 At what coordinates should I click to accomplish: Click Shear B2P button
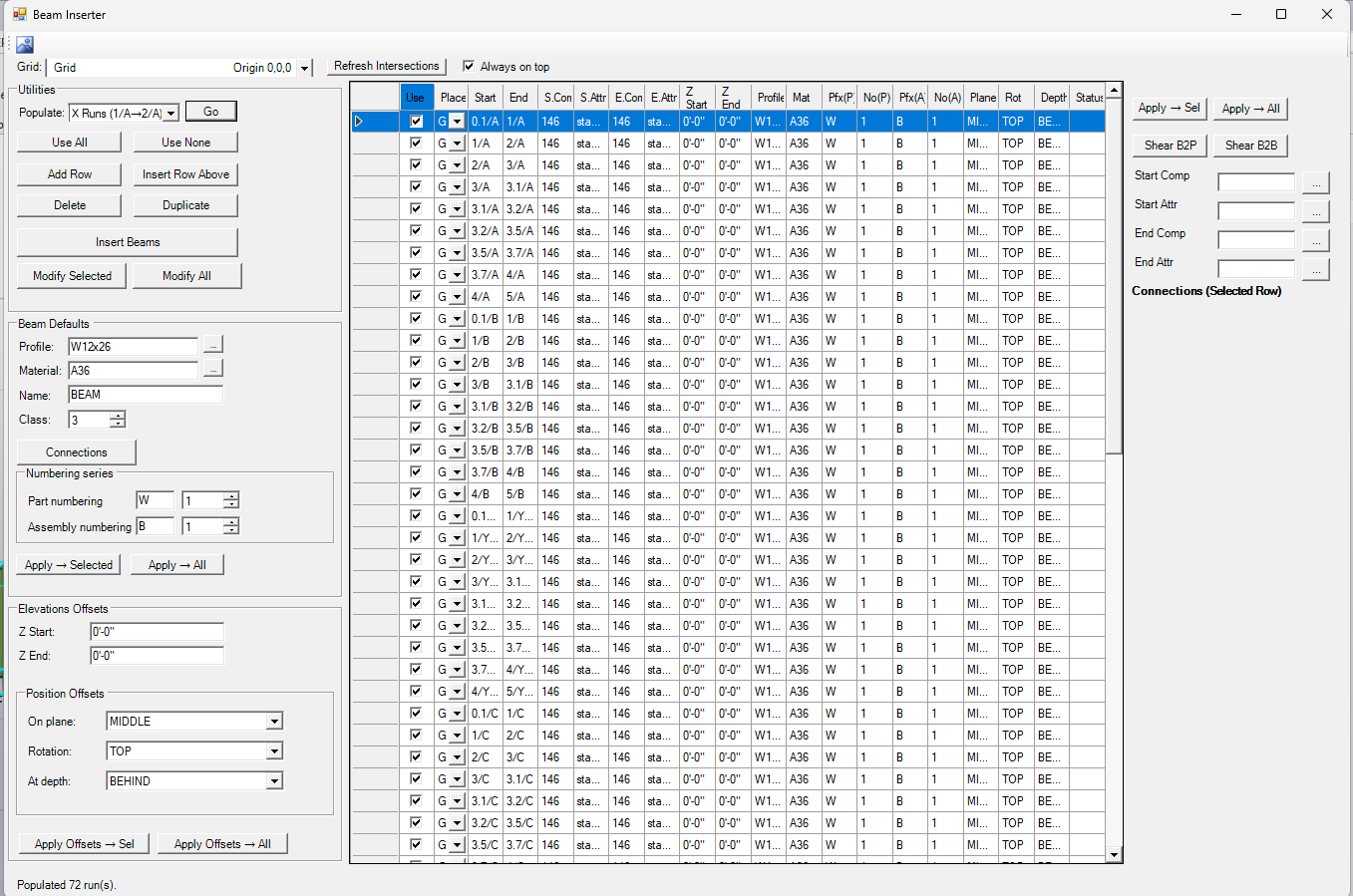(x=1171, y=146)
